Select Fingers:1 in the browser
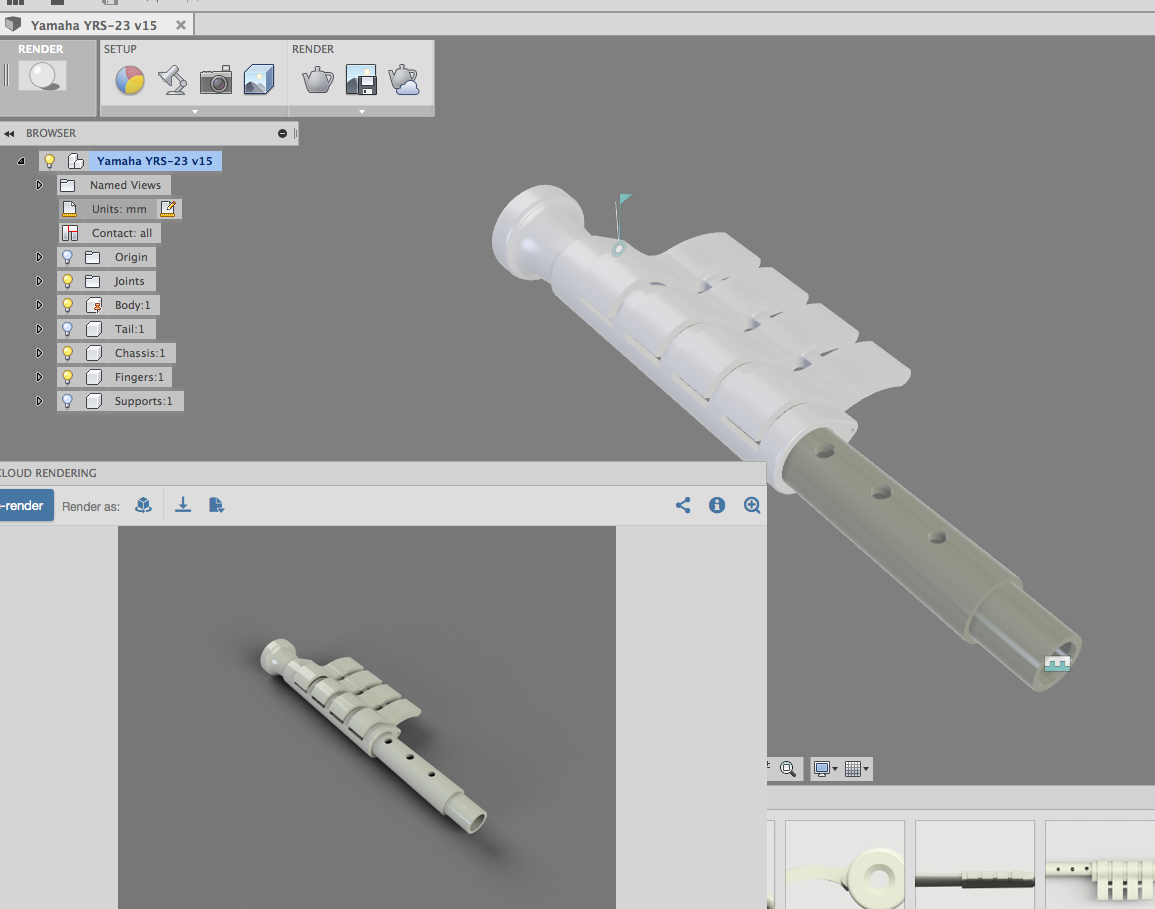Image resolution: width=1155 pixels, height=909 pixels. tap(139, 377)
